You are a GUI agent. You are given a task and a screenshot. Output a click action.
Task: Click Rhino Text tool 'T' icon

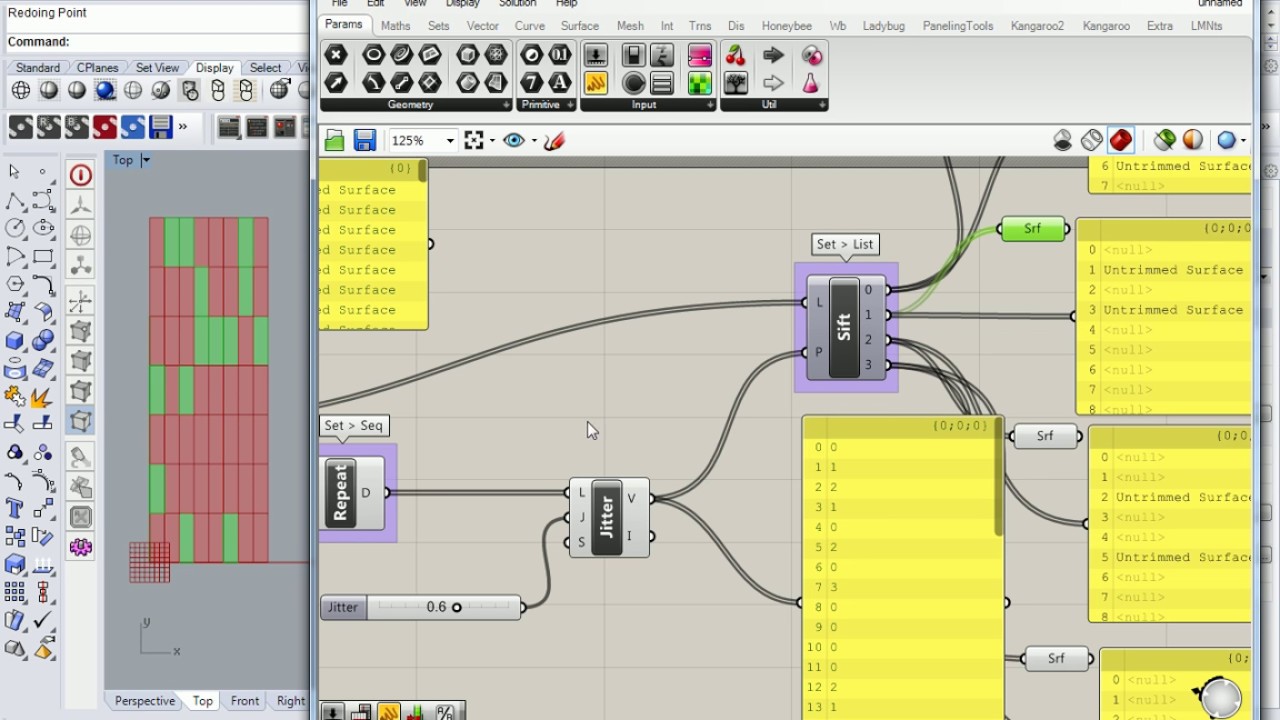tap(15, 509)
